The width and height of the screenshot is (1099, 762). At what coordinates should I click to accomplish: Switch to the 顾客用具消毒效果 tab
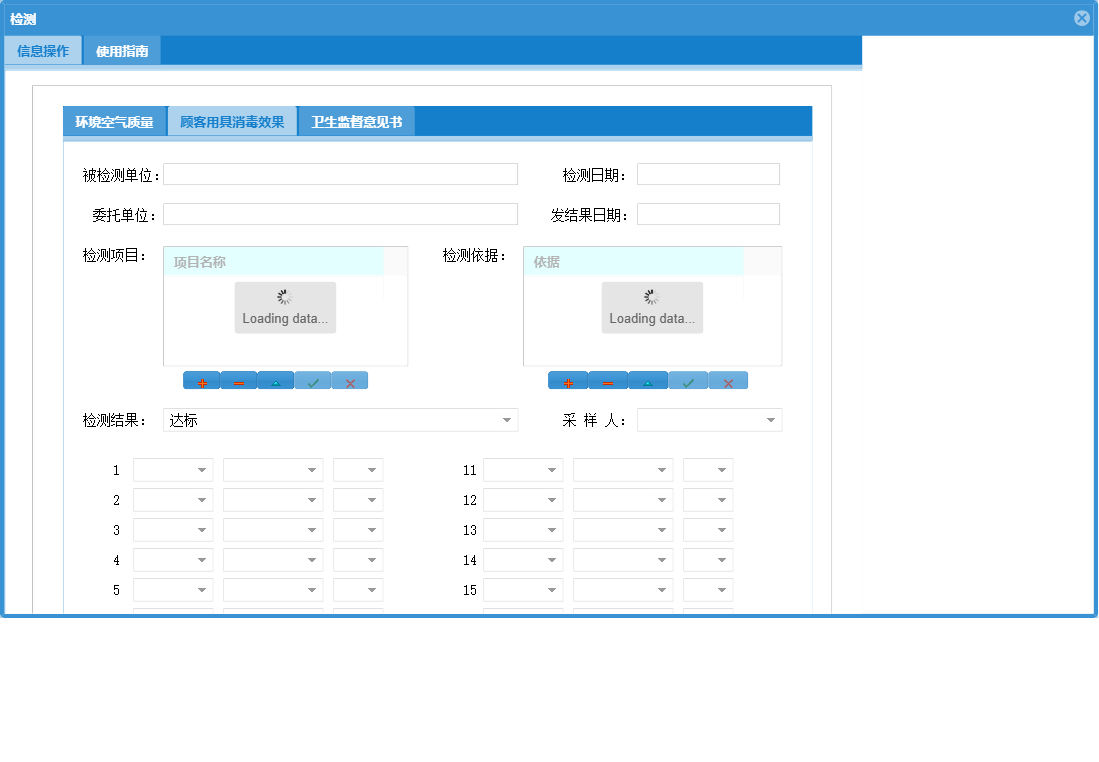pyautogui.click(x=232, y=120)
